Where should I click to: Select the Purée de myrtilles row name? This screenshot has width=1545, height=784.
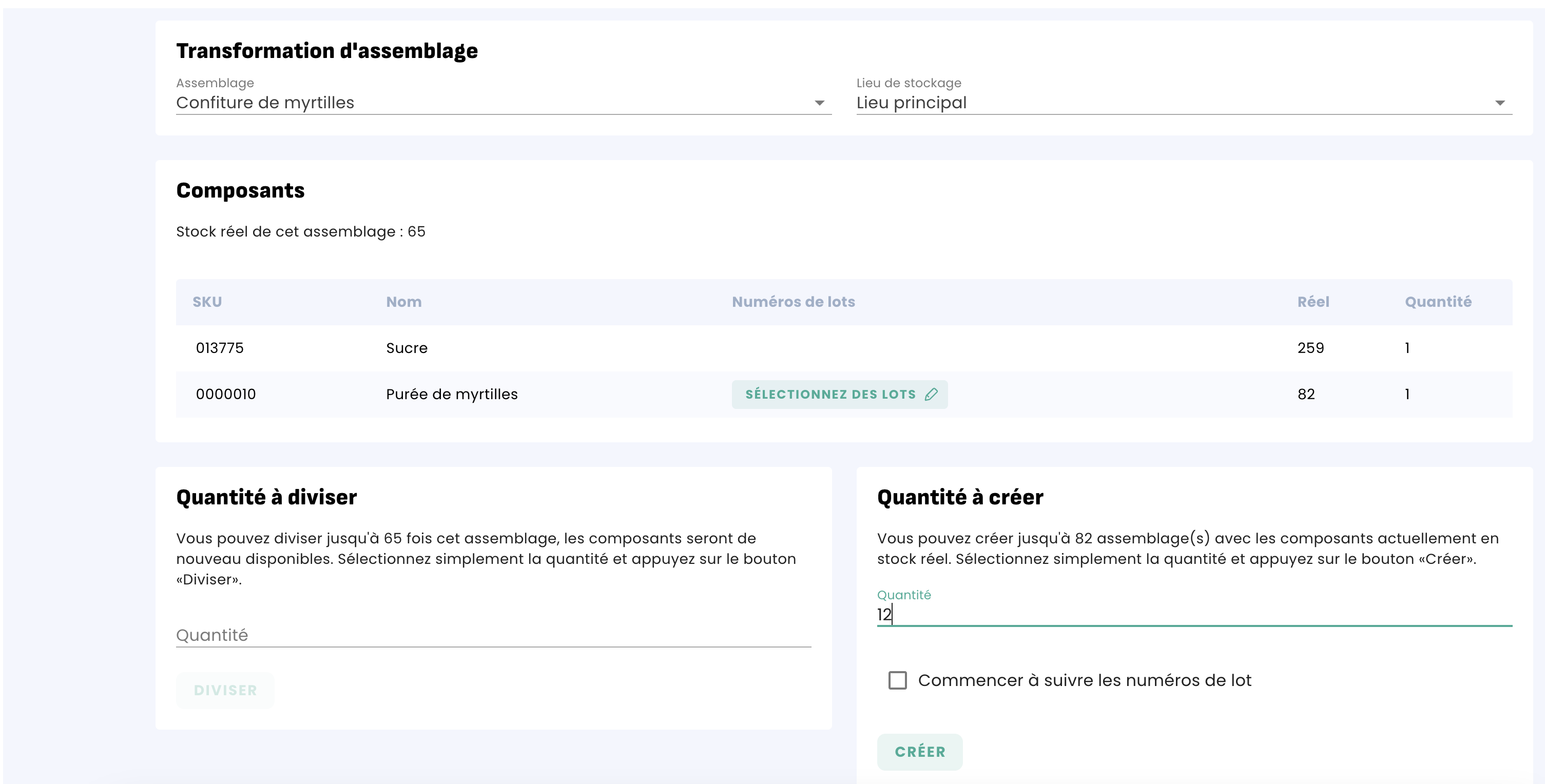pos(452,395)
